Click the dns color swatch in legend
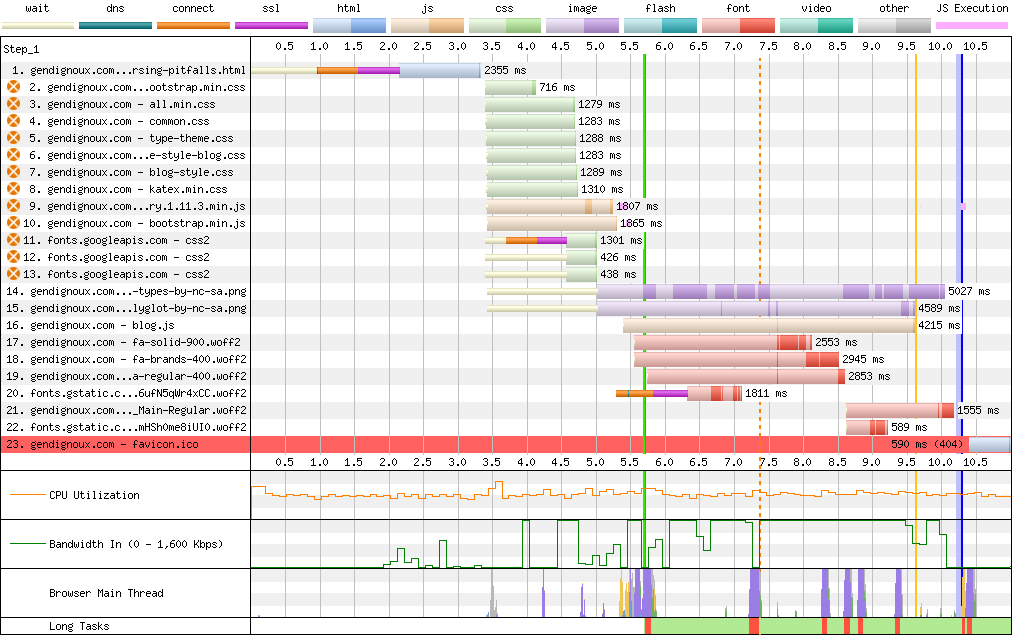 pos(115,25)
